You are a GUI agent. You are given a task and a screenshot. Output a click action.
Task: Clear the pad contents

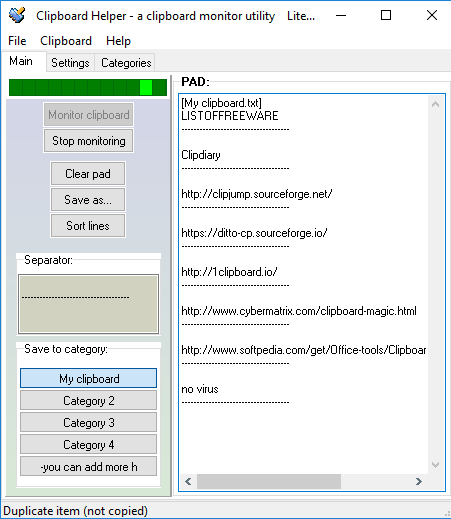(x=88, y=174)
